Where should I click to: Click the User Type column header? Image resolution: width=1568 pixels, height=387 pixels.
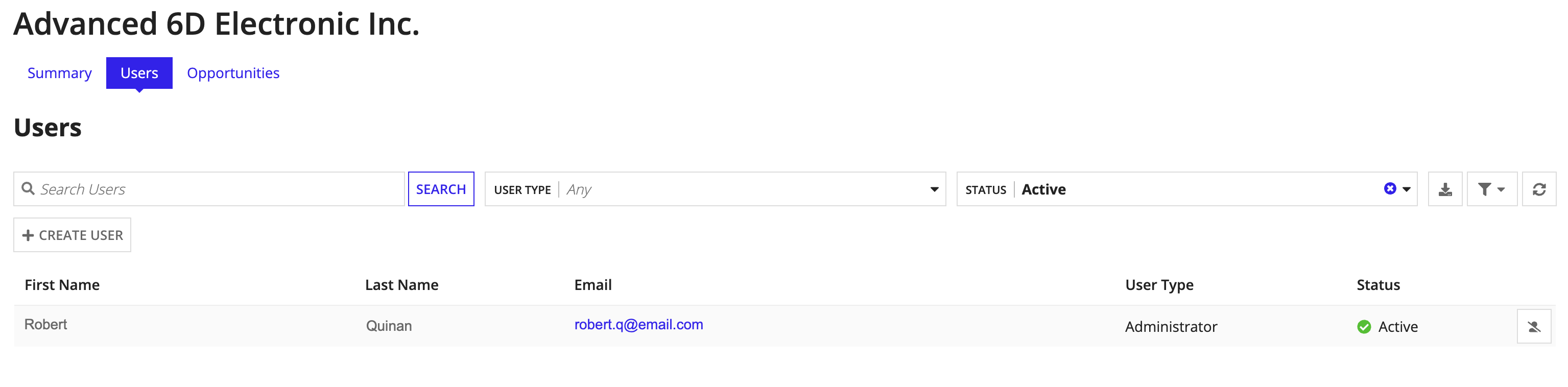(x=1159, y=285)
